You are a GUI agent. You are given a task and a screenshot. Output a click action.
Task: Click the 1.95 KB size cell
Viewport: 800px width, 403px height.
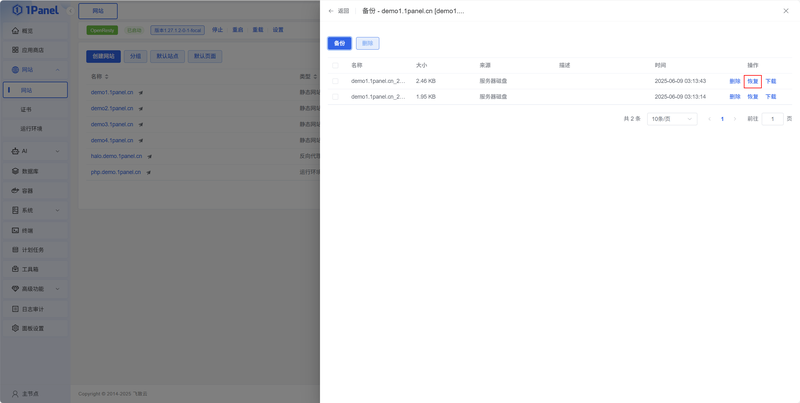(x=426, y=96)
